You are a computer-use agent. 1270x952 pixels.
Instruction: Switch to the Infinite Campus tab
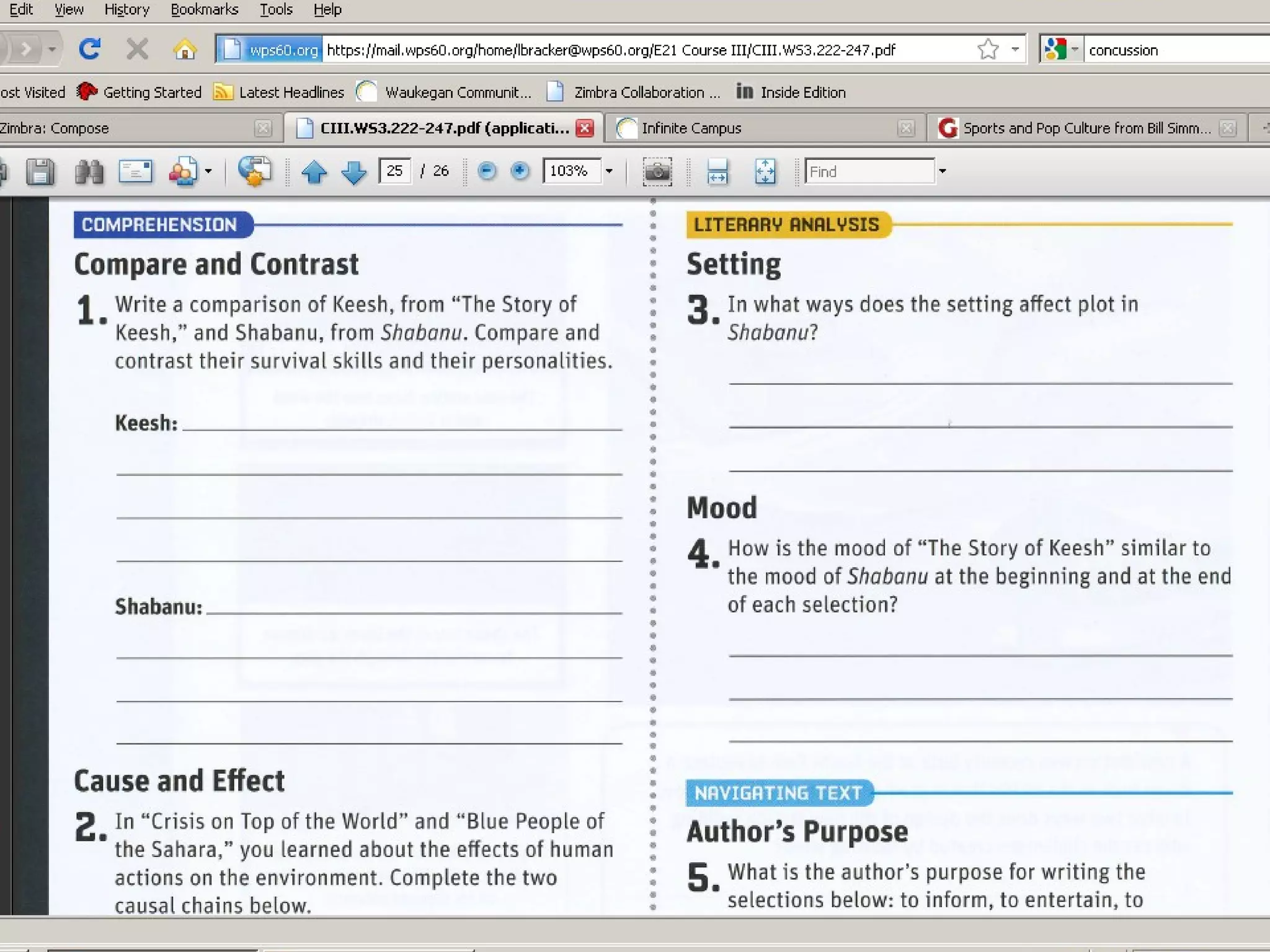tap(691, 128)
